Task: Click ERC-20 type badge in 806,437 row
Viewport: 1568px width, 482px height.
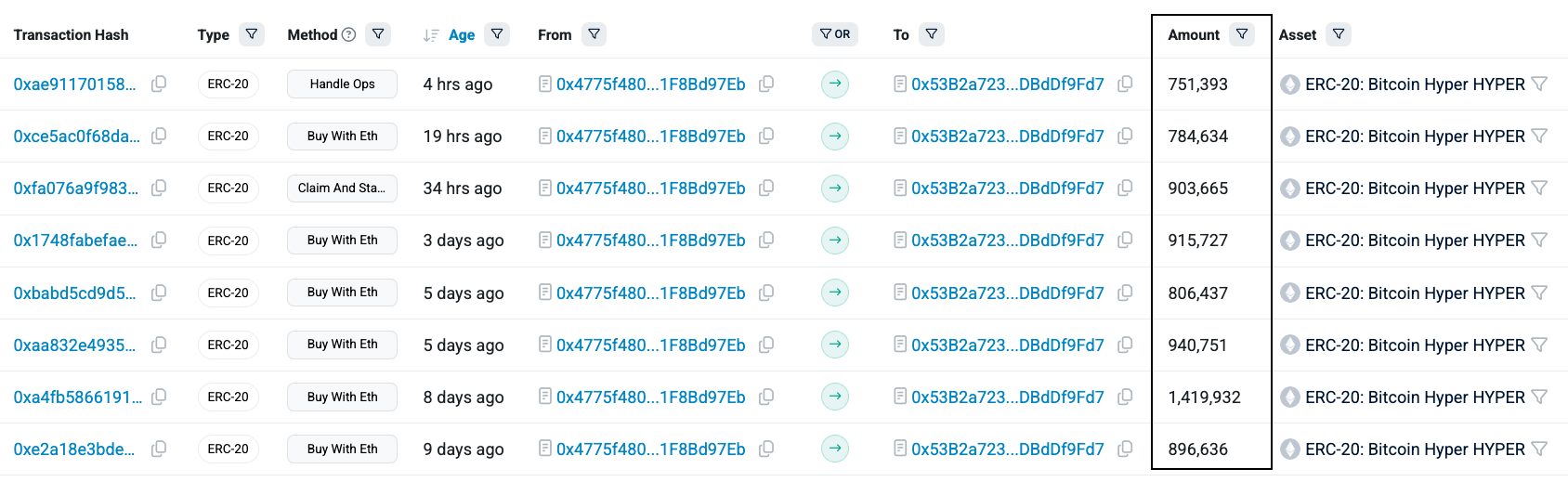Action: tap(229, 293)
